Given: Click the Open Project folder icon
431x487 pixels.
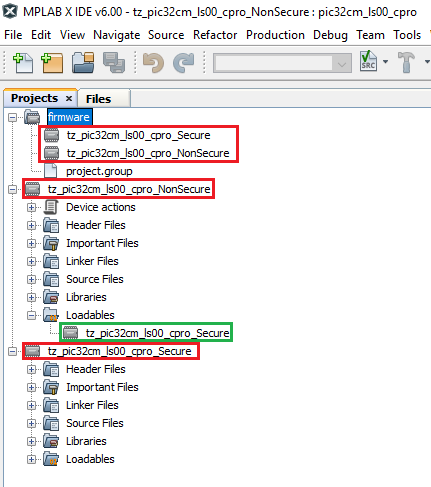Looking at the screenshot, I should (83, 62).
